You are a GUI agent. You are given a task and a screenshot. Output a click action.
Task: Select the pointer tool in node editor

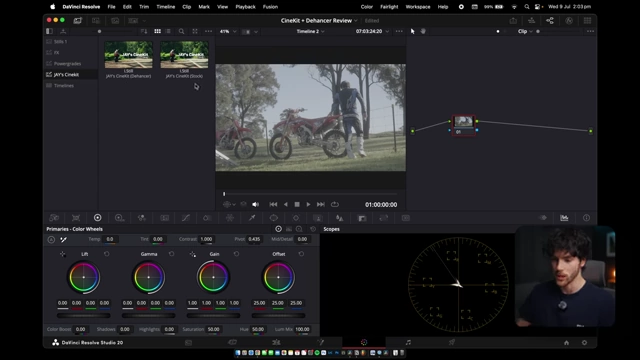[412, 31]
